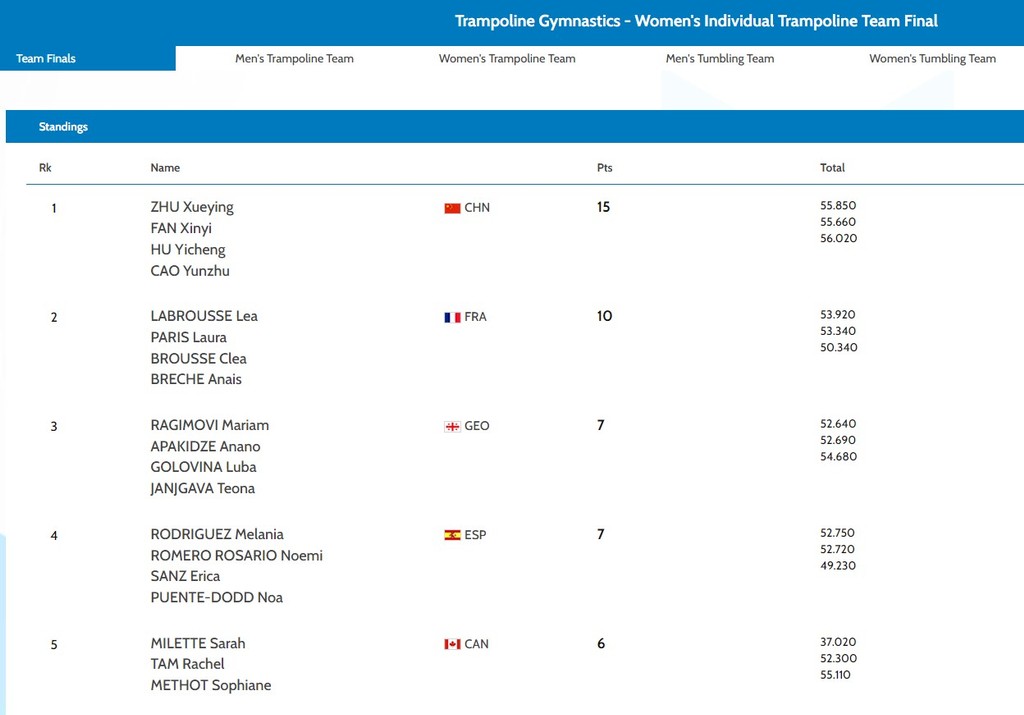The image size is (1024, 715).
Task: Click the 55.660 total score
Action: click(838, 222)
